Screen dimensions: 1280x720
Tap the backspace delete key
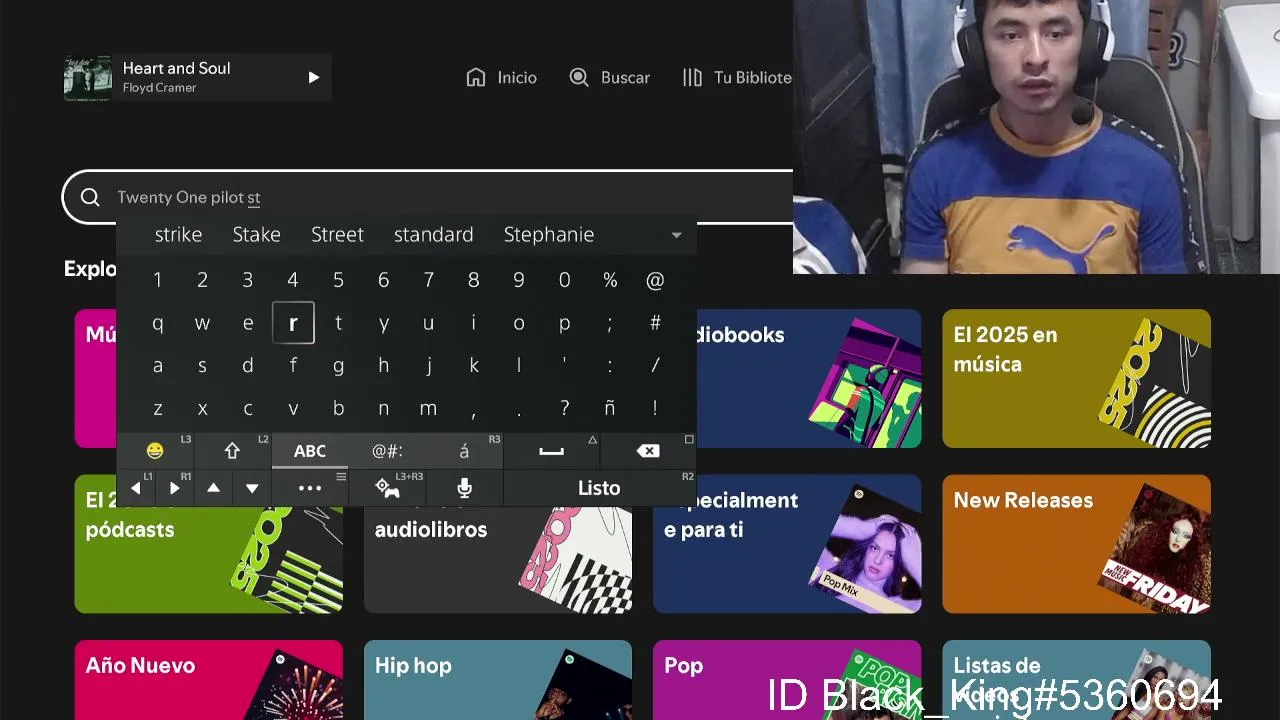click(648, 451)
